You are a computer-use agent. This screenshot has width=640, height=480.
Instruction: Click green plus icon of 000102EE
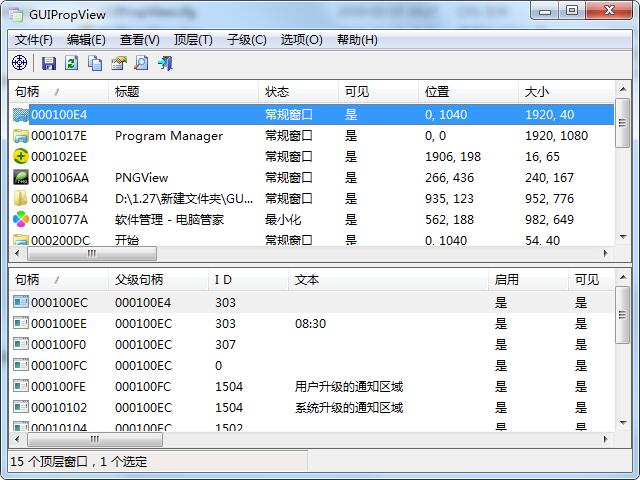(x=20, y=157)
